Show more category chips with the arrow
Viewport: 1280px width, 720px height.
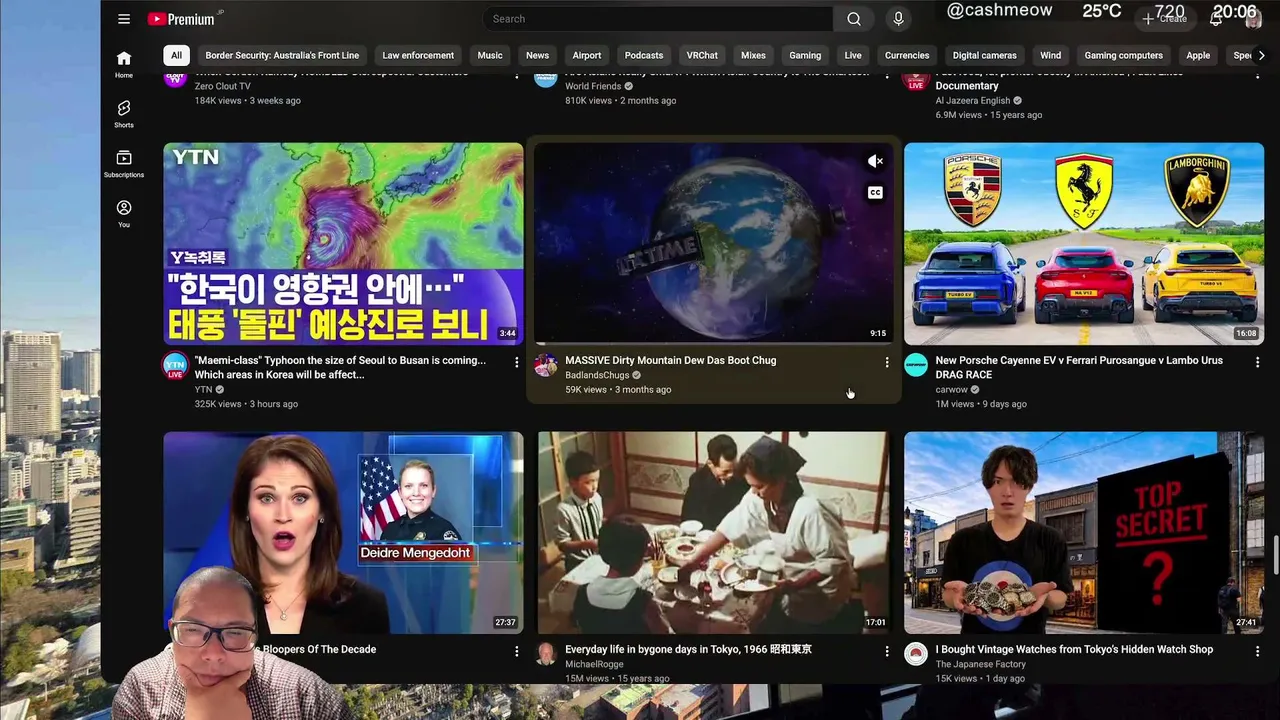(1261, 56)
